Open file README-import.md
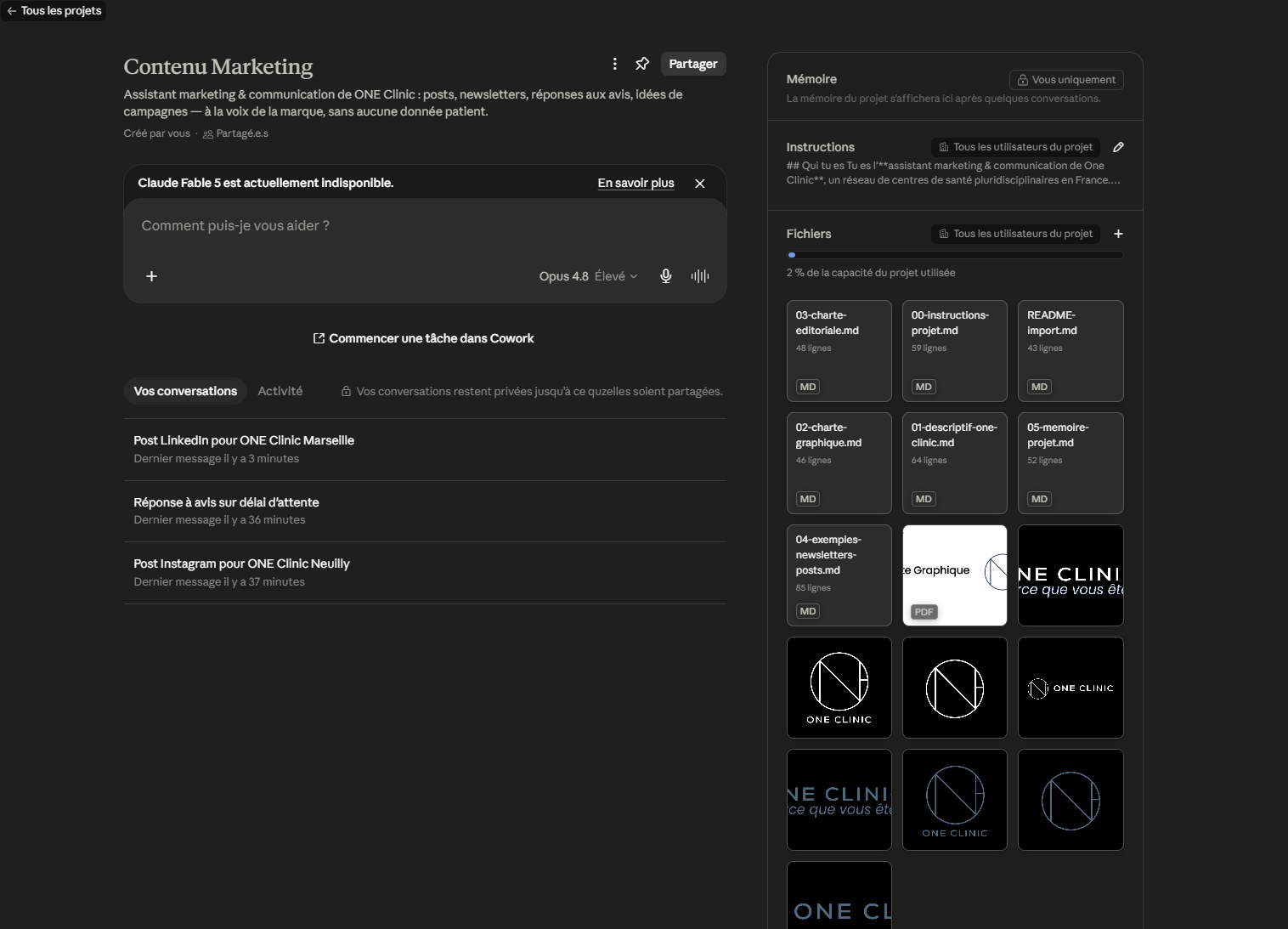This screenshot has width=1288, height=929. click(1071, 351)
